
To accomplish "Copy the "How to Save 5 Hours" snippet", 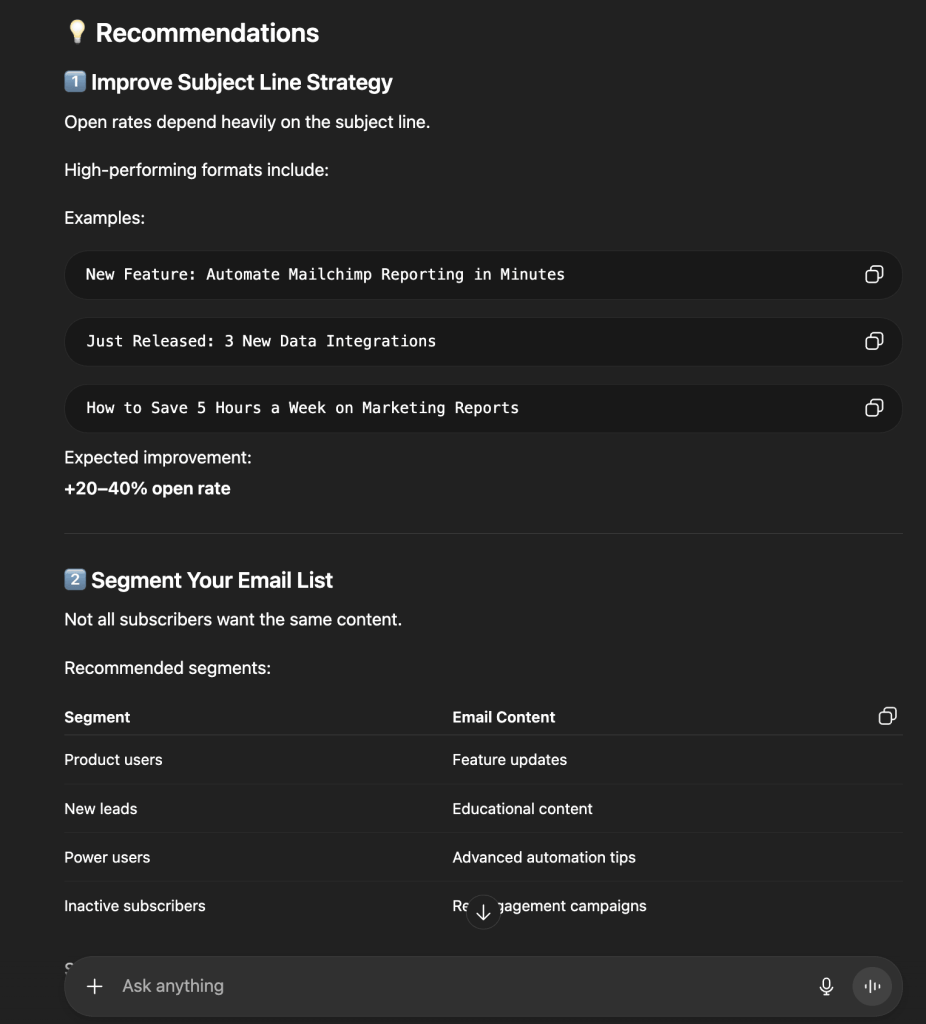I will tap(873, 408).
